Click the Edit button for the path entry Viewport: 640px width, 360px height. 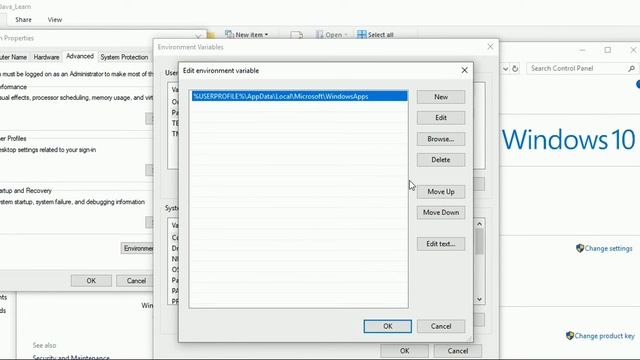coord(441,118)
